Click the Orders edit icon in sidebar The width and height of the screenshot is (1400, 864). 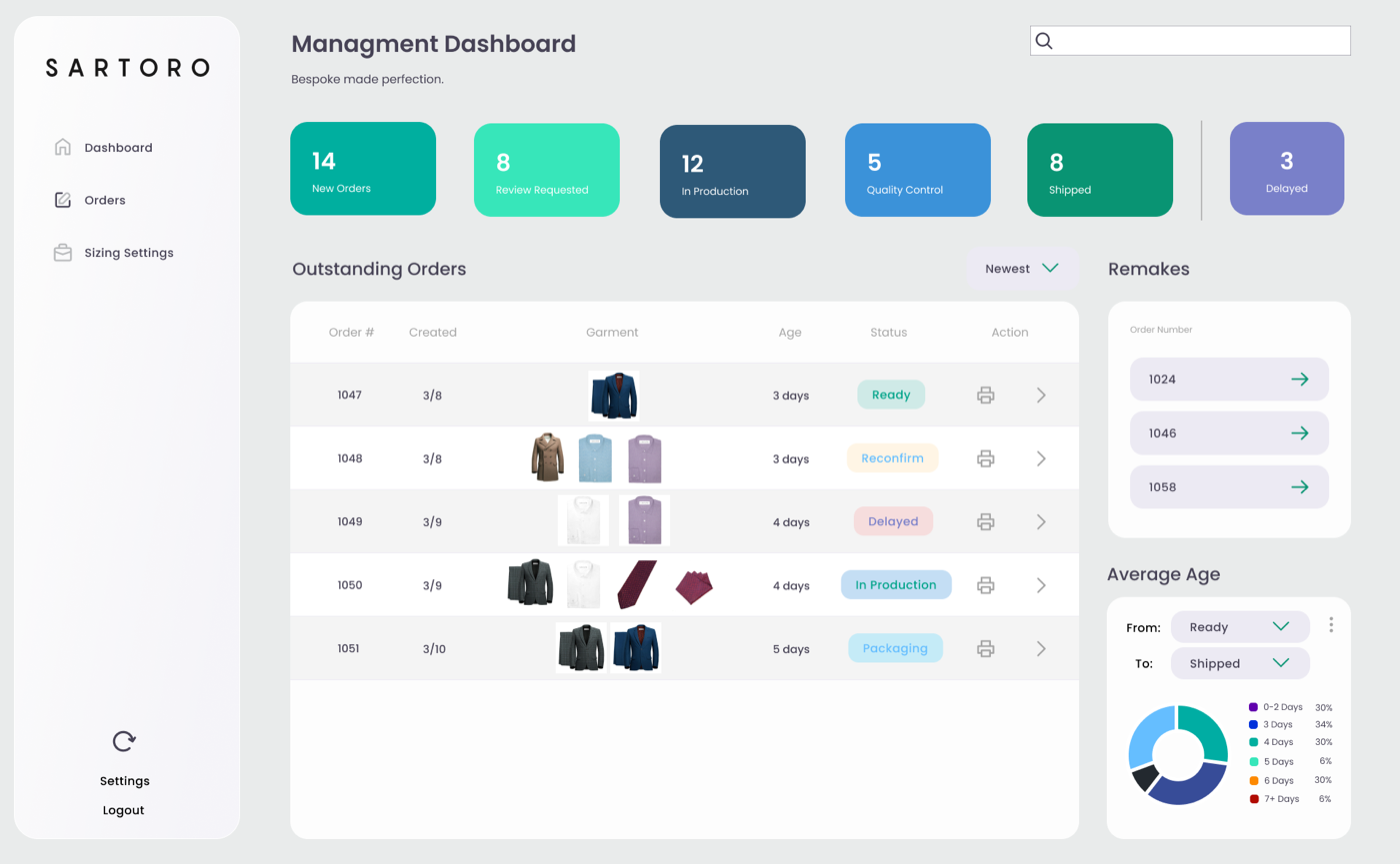click(x=62, y=200)
